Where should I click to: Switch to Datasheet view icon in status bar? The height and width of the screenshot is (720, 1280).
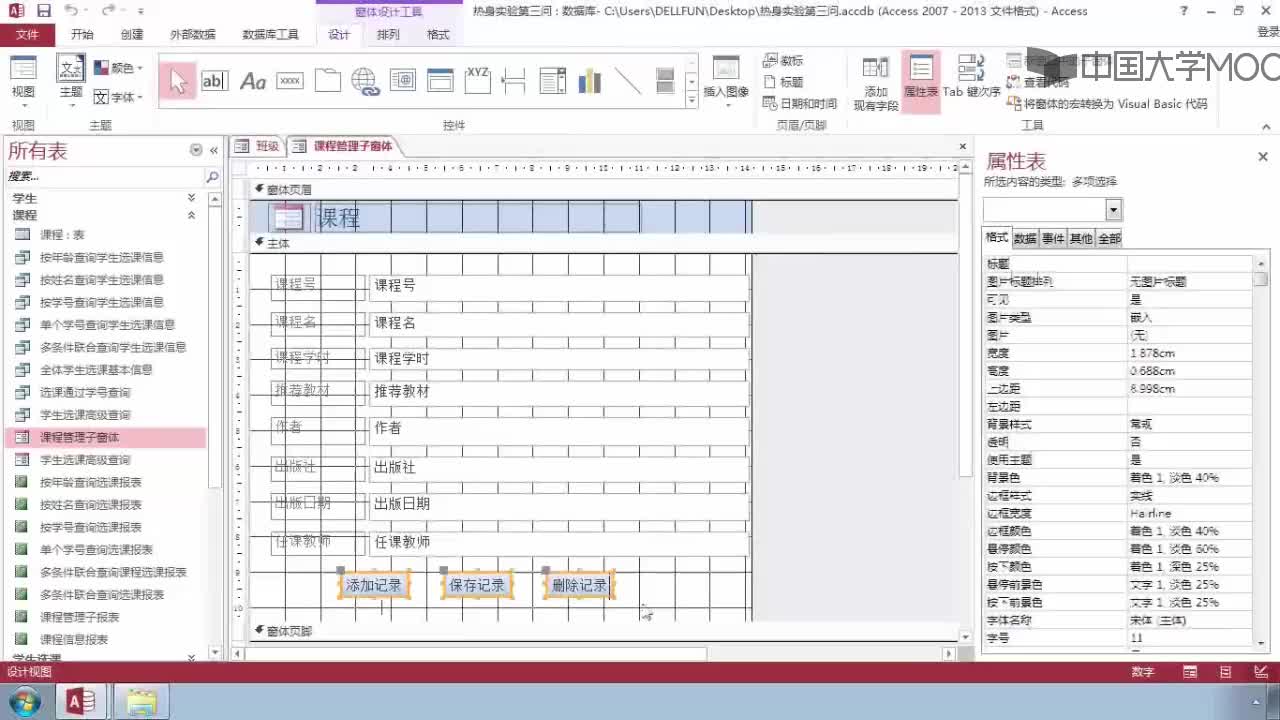[1192, 672]
